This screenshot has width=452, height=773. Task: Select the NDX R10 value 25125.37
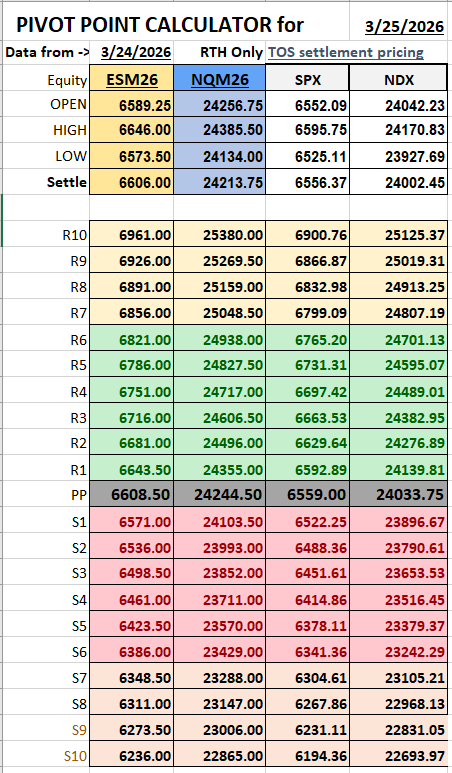pyautogui.click(x=399, y=234)
